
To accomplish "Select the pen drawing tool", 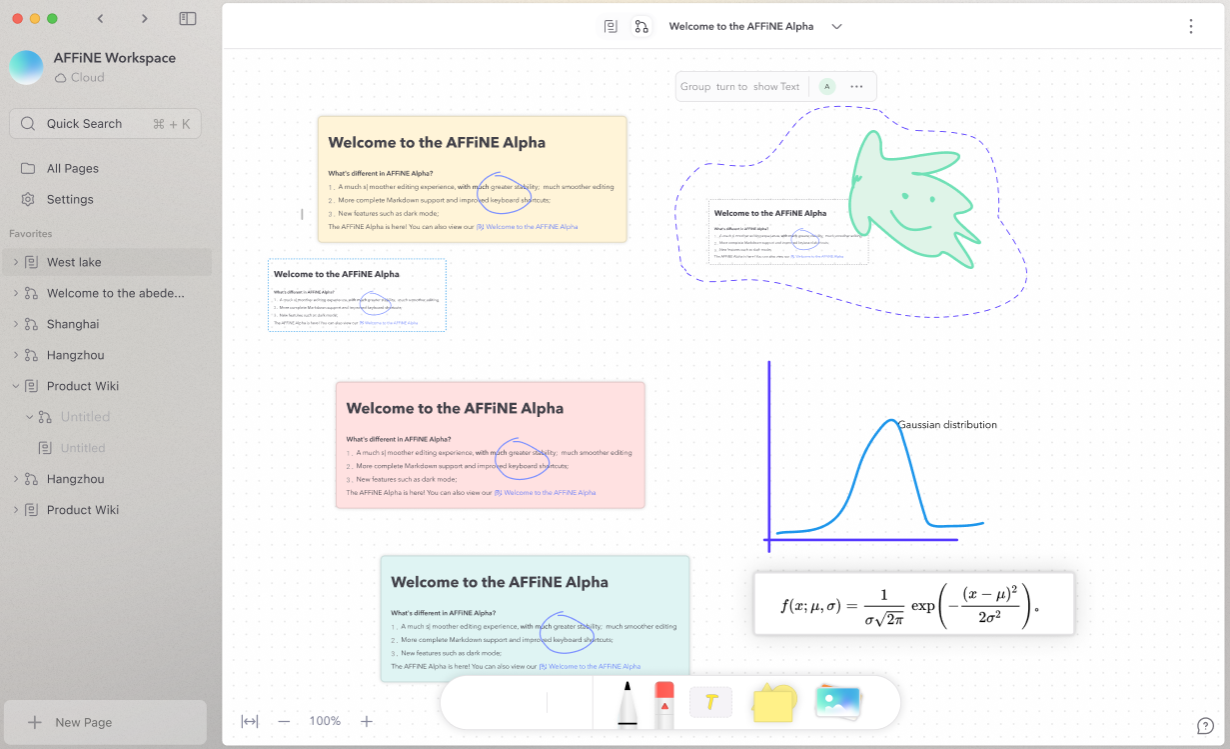I will pos(627,704).
